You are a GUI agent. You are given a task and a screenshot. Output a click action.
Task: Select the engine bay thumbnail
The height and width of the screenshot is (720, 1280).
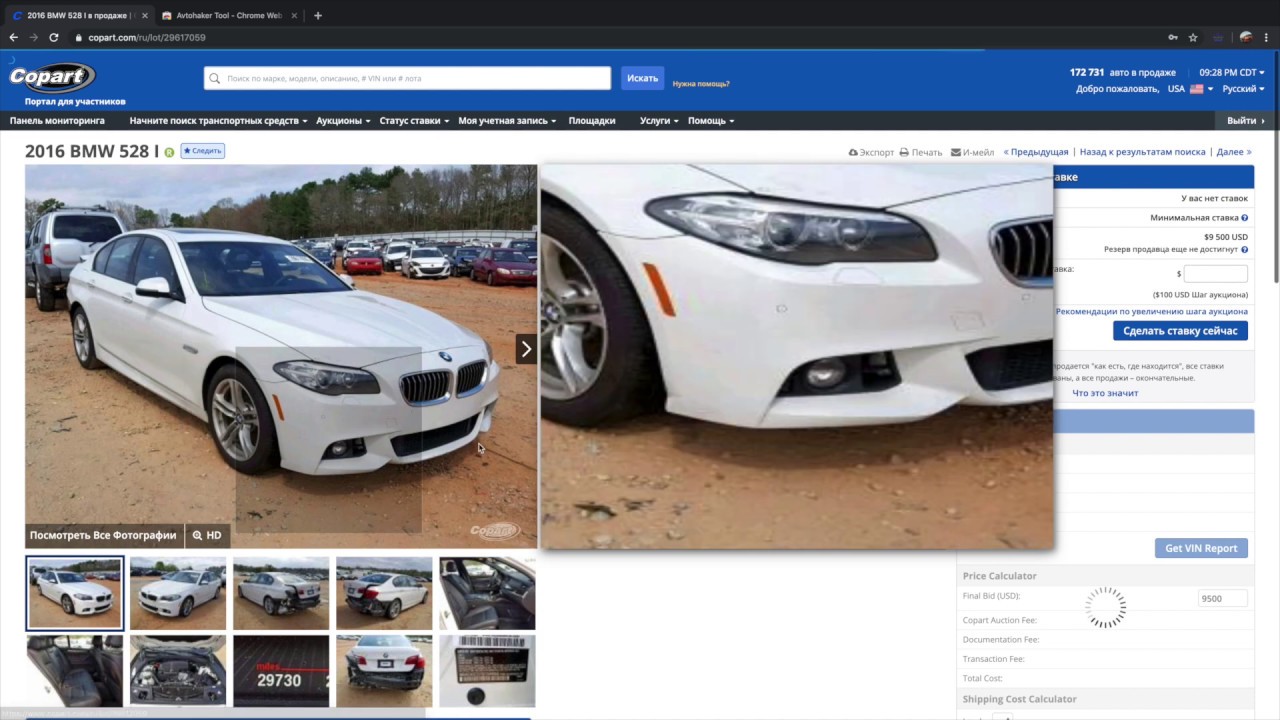click(178, 671)
